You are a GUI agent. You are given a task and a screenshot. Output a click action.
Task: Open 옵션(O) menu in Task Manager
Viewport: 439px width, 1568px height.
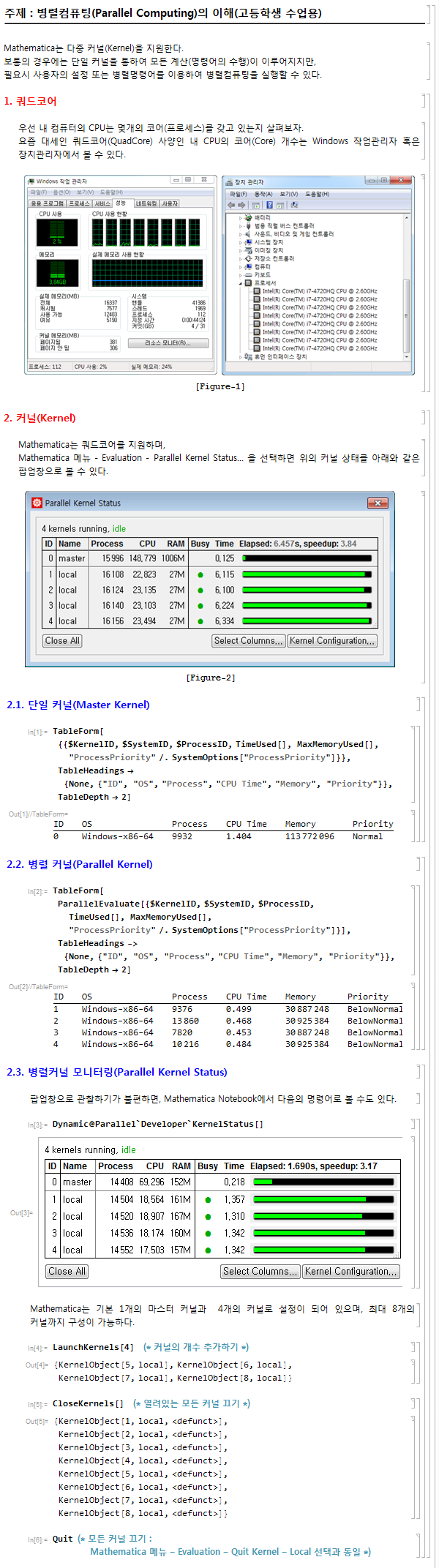click(x=61, y=192)
